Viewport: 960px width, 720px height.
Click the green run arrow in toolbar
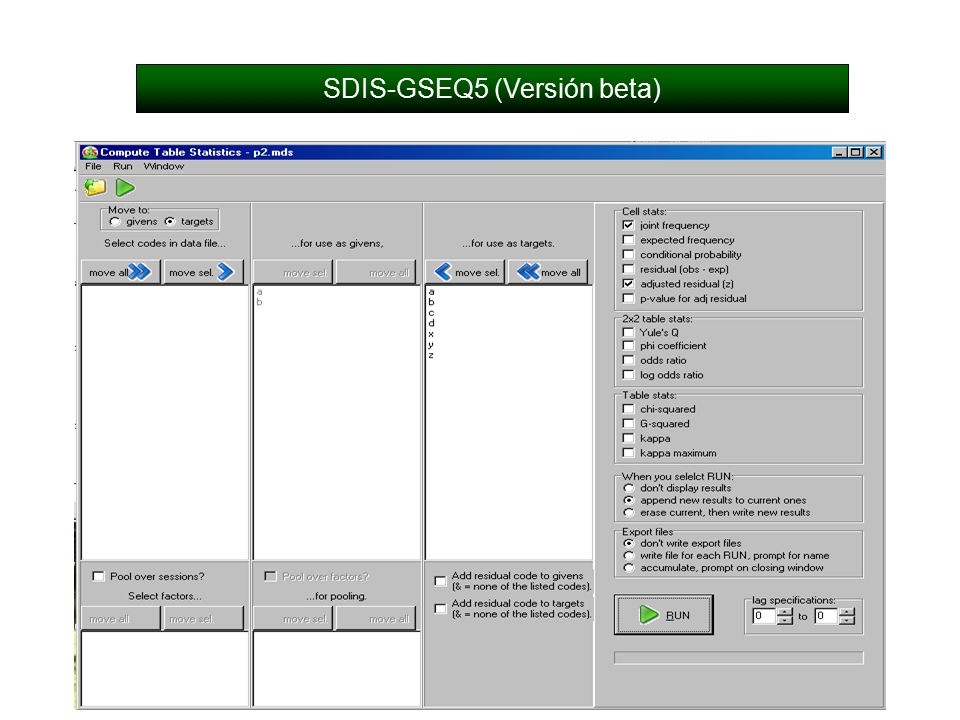(x=125, y=187)
